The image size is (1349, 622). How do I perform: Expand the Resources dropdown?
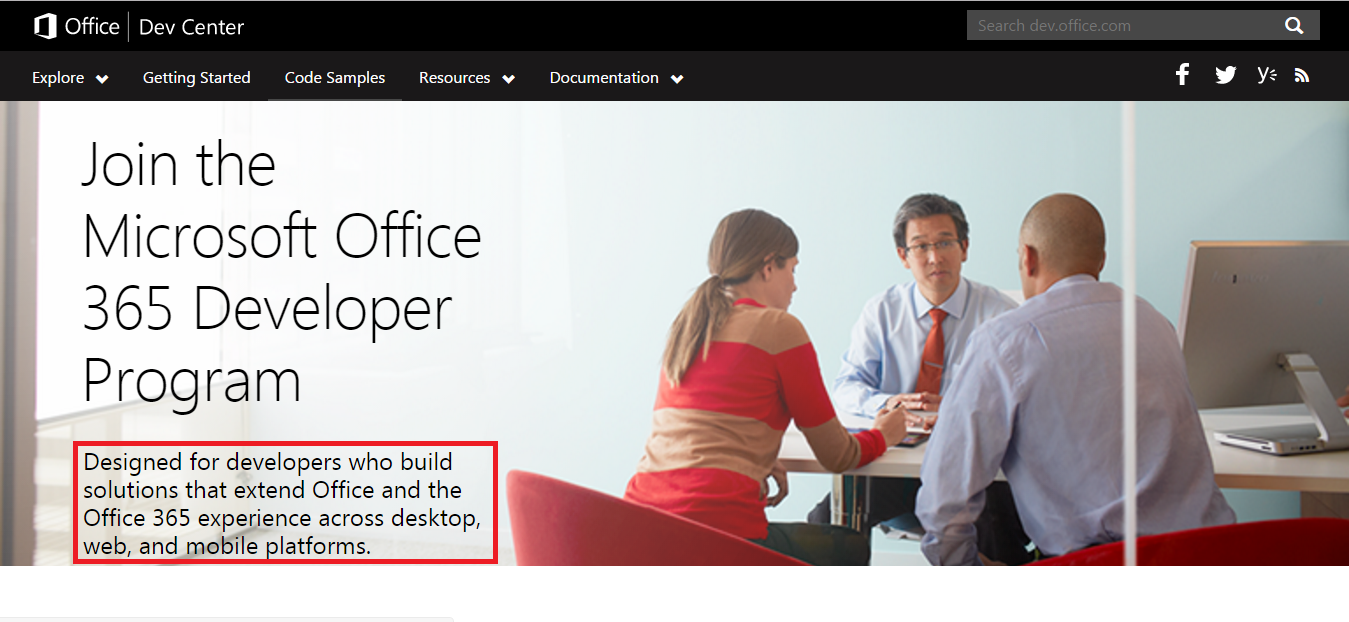click(x=467, y=77)
